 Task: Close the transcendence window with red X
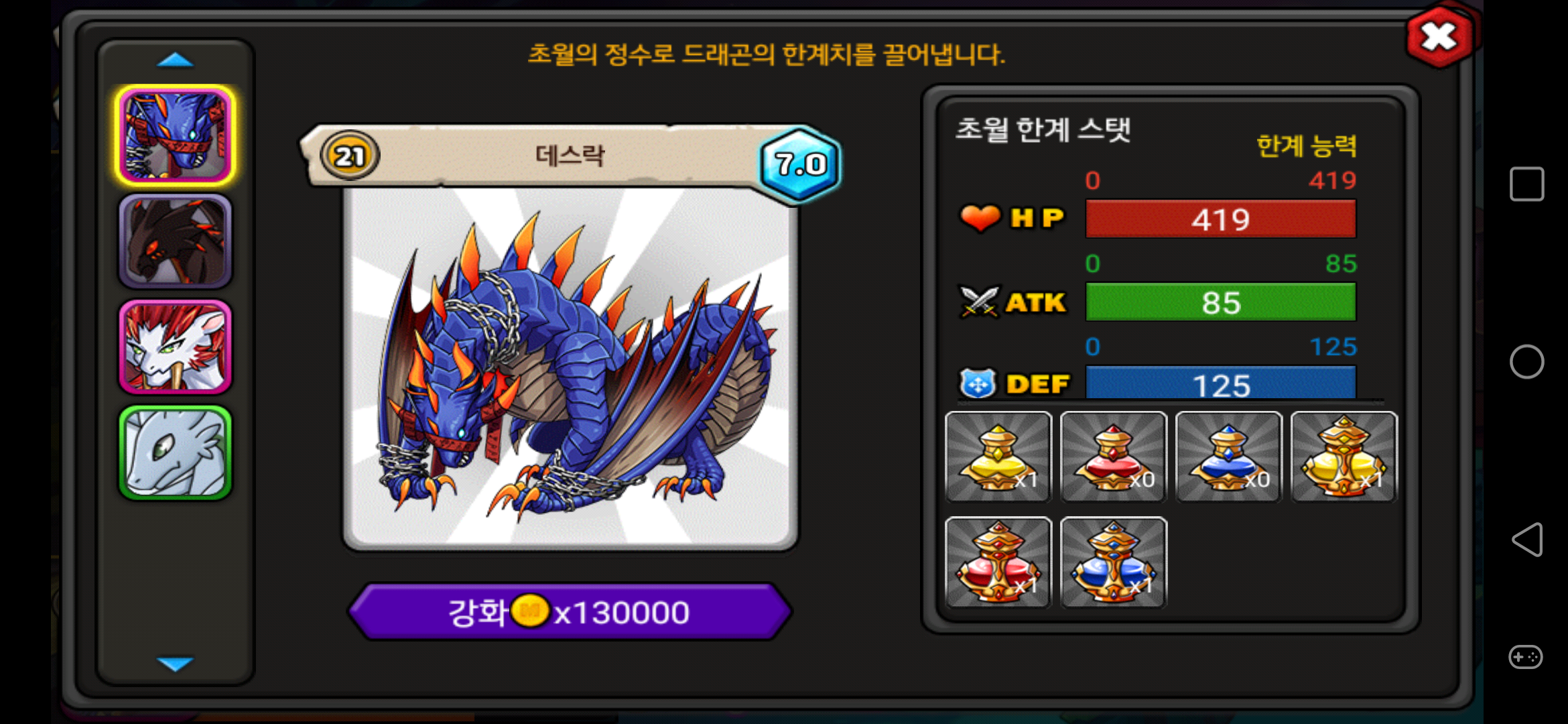click(x=1439, y=37)
